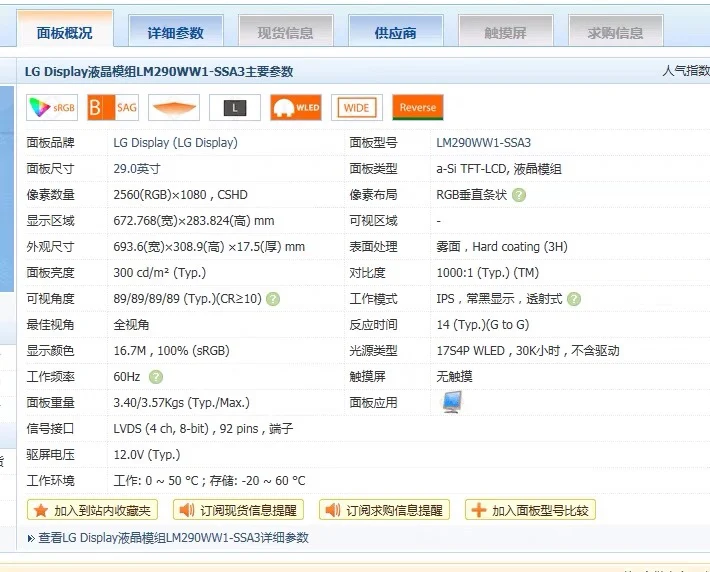
Task: Click the 面板品牌 label
Action: pyautogui.click(x=50, y=143)
